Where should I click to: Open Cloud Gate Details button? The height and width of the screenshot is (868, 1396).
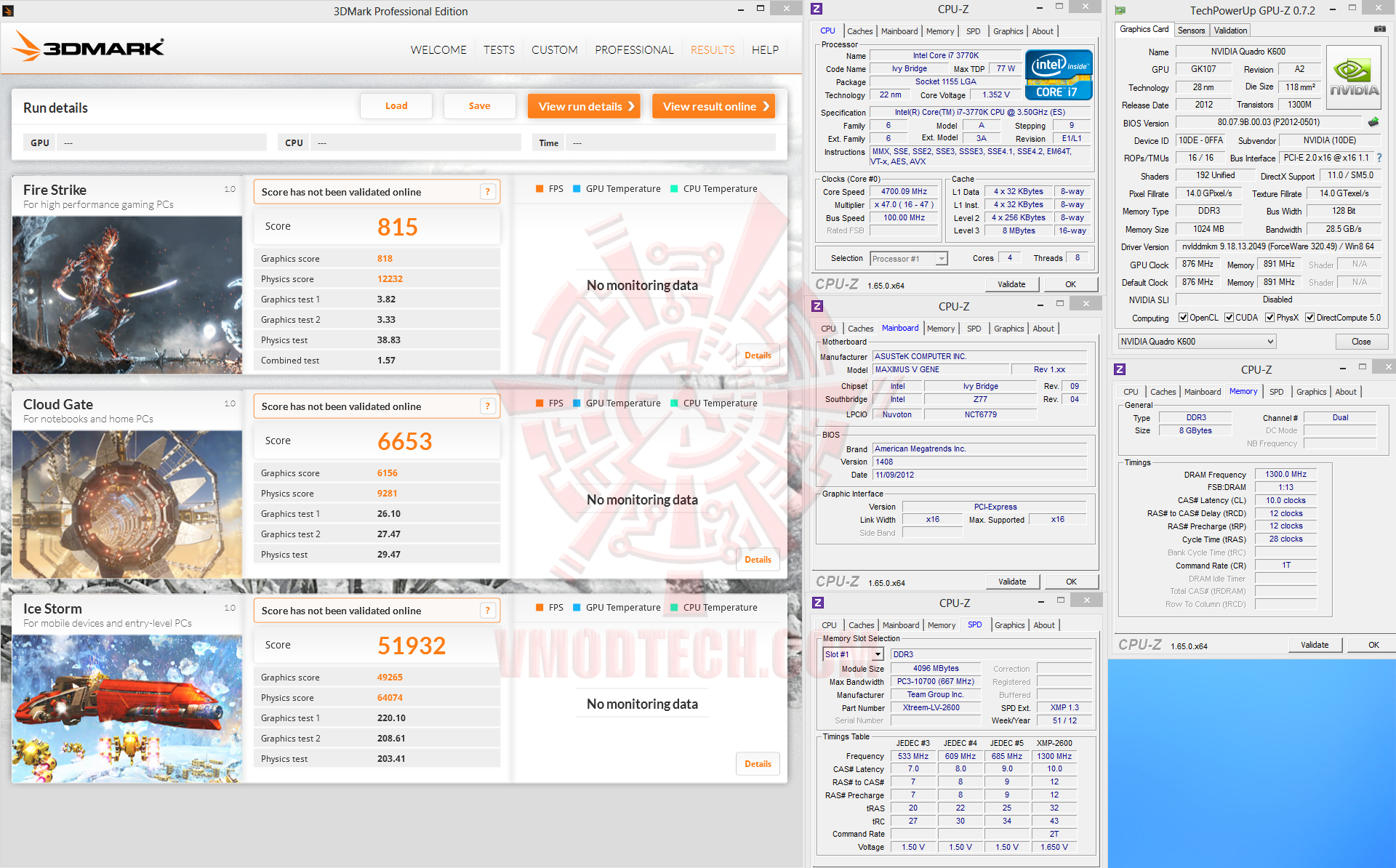point(758,560)
